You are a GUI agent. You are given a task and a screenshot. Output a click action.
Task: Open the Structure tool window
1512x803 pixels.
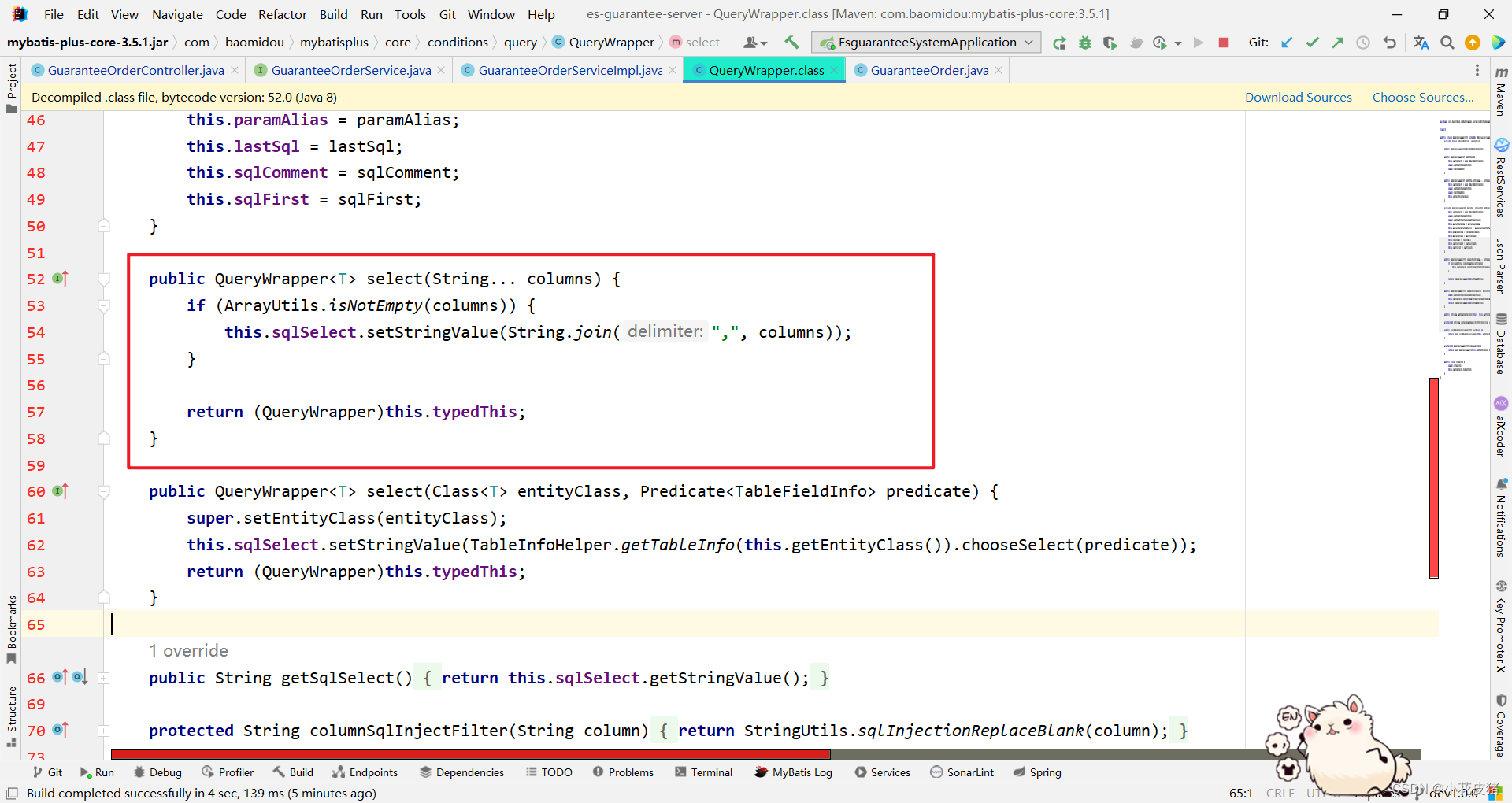click(11, 716)
